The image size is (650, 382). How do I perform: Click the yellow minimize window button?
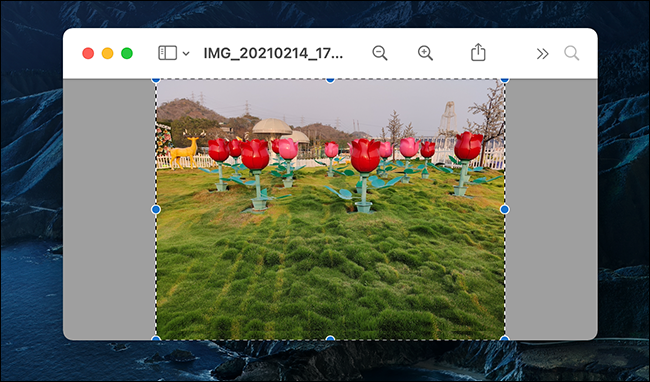coord(107,53)
